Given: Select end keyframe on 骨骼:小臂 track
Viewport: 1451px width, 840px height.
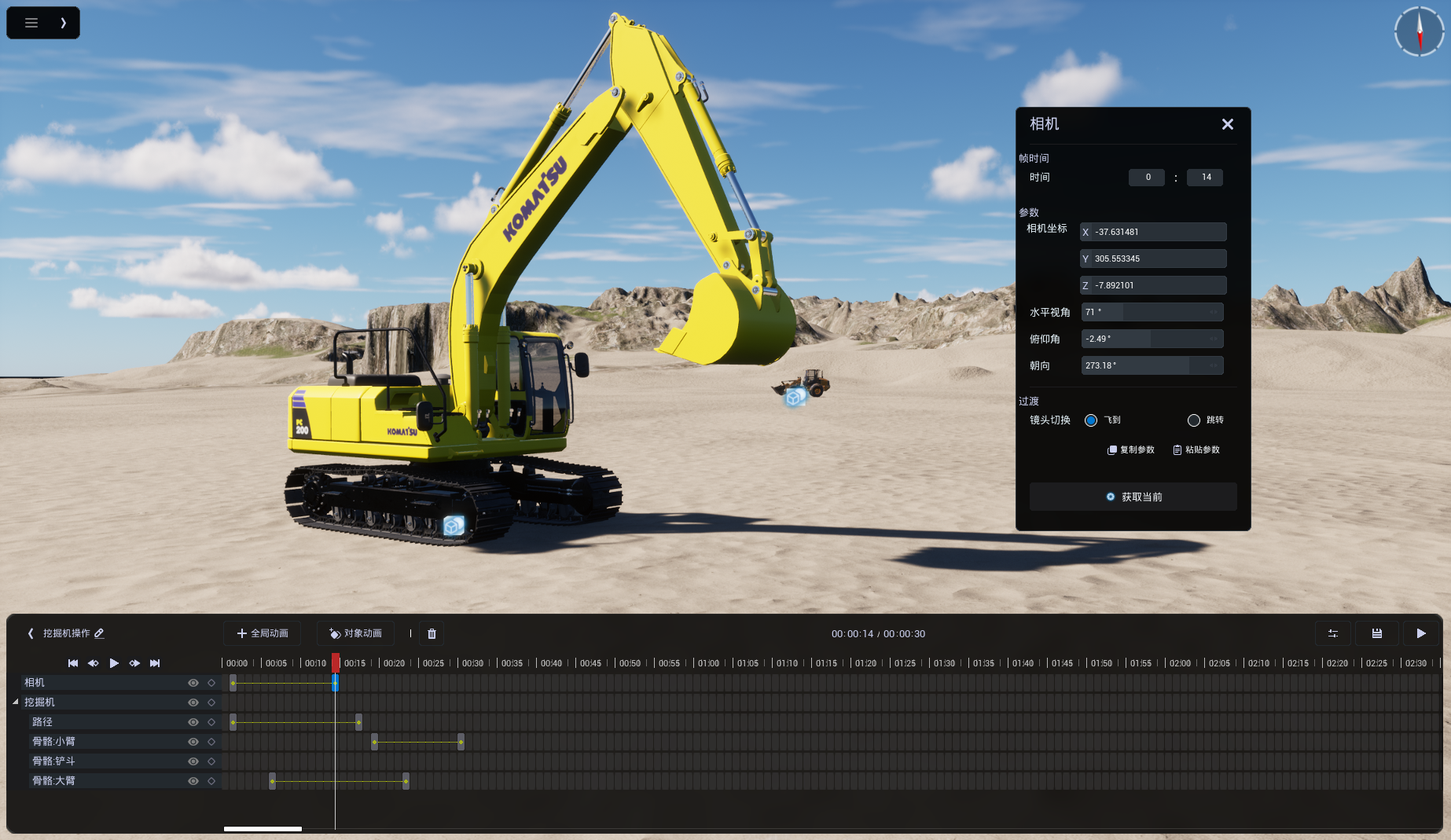Looking at the screenshot, I should [461, 742].
